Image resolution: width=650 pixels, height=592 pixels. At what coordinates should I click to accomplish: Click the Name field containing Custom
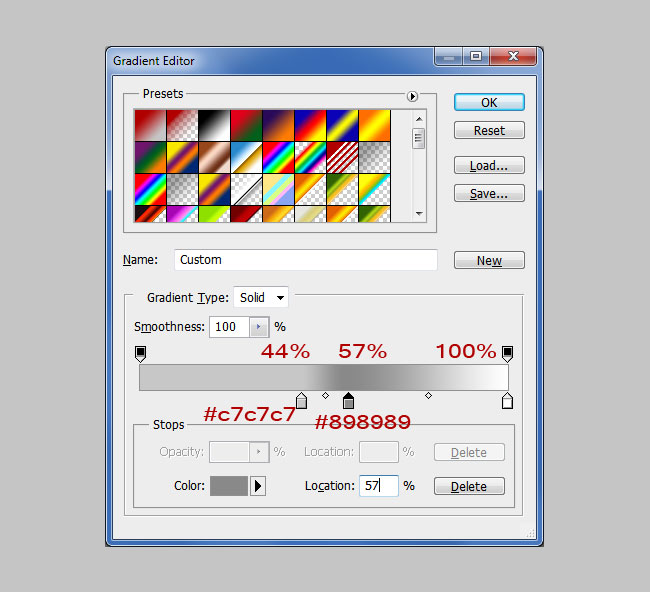tap(306, 260)
